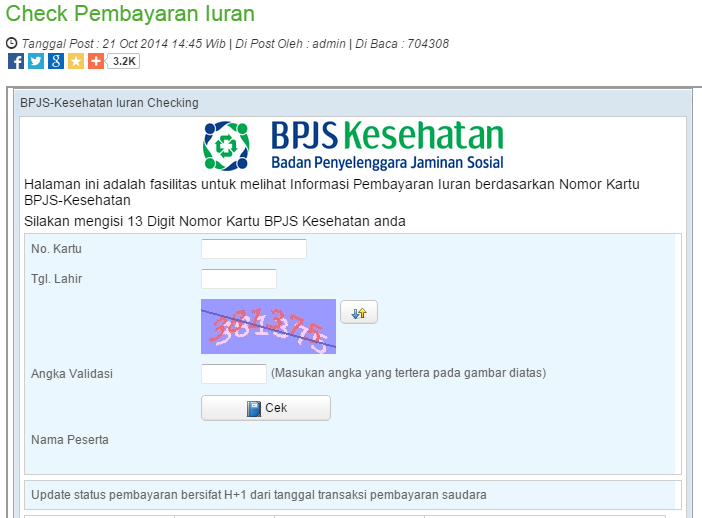702x518 pixels.
Task: Click the Nama Peserta label
Action: 70,440
